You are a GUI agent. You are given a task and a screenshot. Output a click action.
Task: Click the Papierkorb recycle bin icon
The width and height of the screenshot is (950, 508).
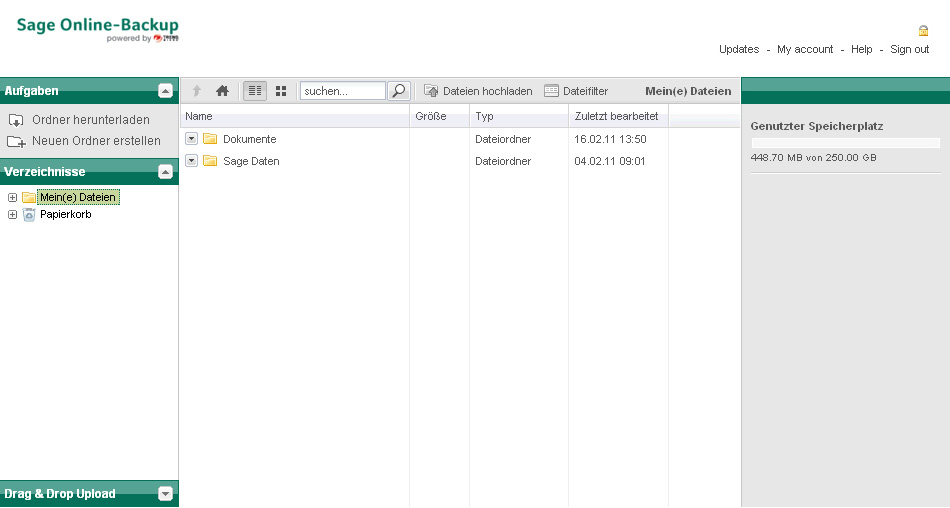pos(29,215)
